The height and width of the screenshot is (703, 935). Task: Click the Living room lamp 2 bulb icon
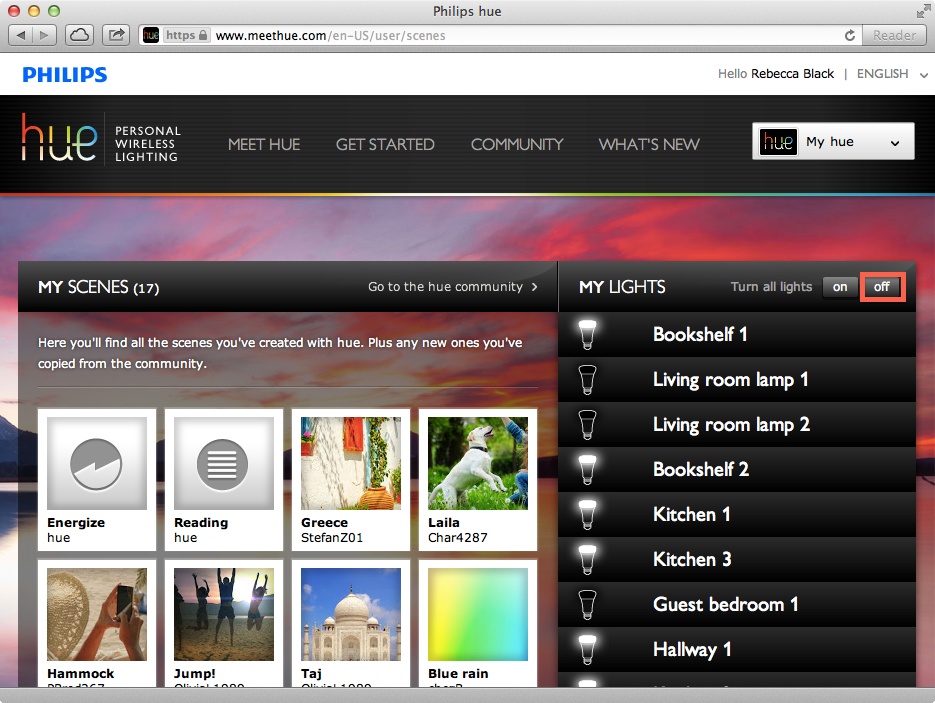[x=587, y=425]
